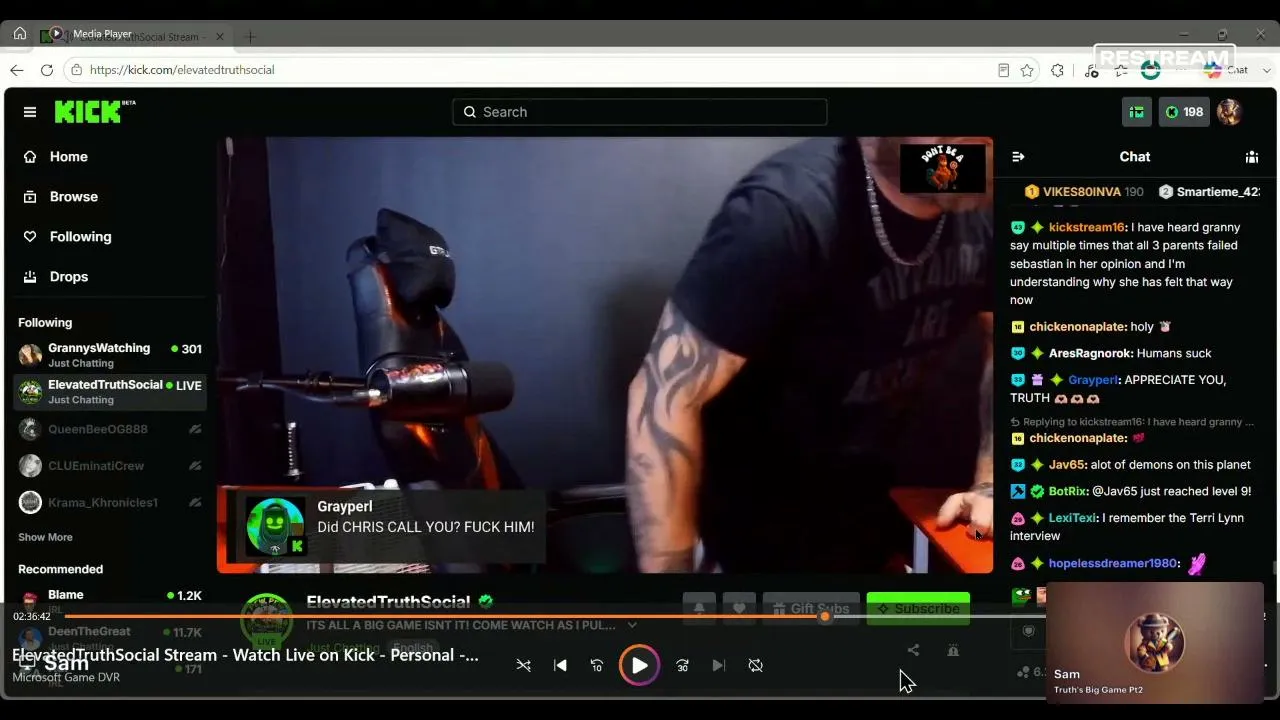Toggle repeat mode in Media Player
The width and height of the screenshot is (1280, 720).
[x=756, y=665]
